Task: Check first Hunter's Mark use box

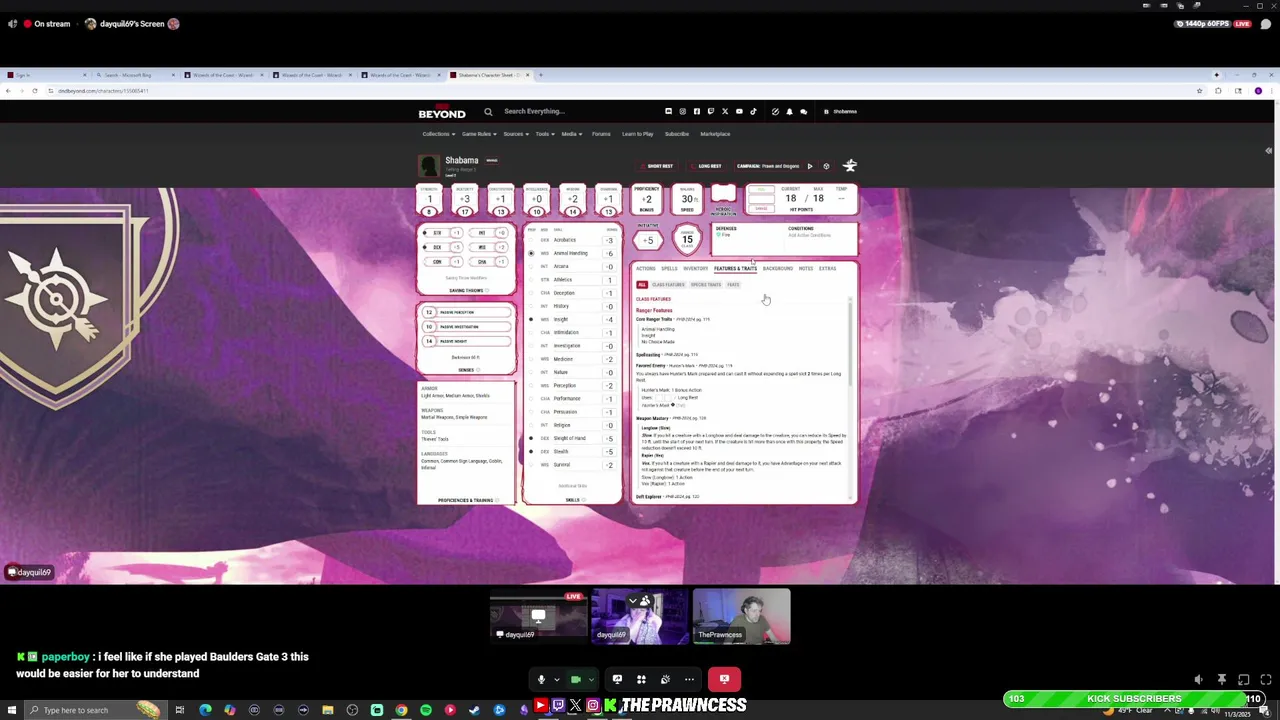Action: pyautogui.click(x=657, y=398)
